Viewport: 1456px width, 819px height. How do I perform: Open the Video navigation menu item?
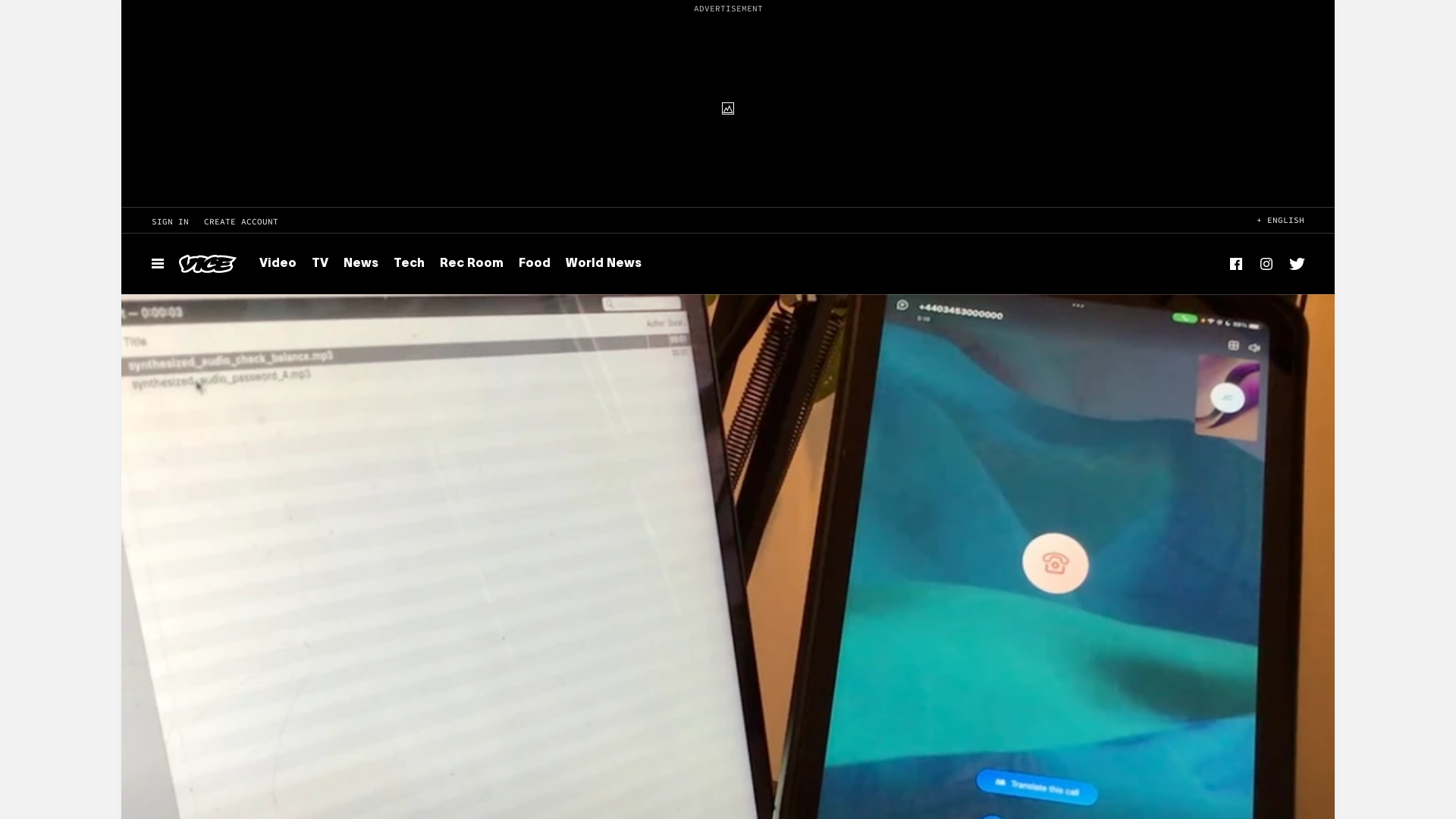[x=278, y=263]
